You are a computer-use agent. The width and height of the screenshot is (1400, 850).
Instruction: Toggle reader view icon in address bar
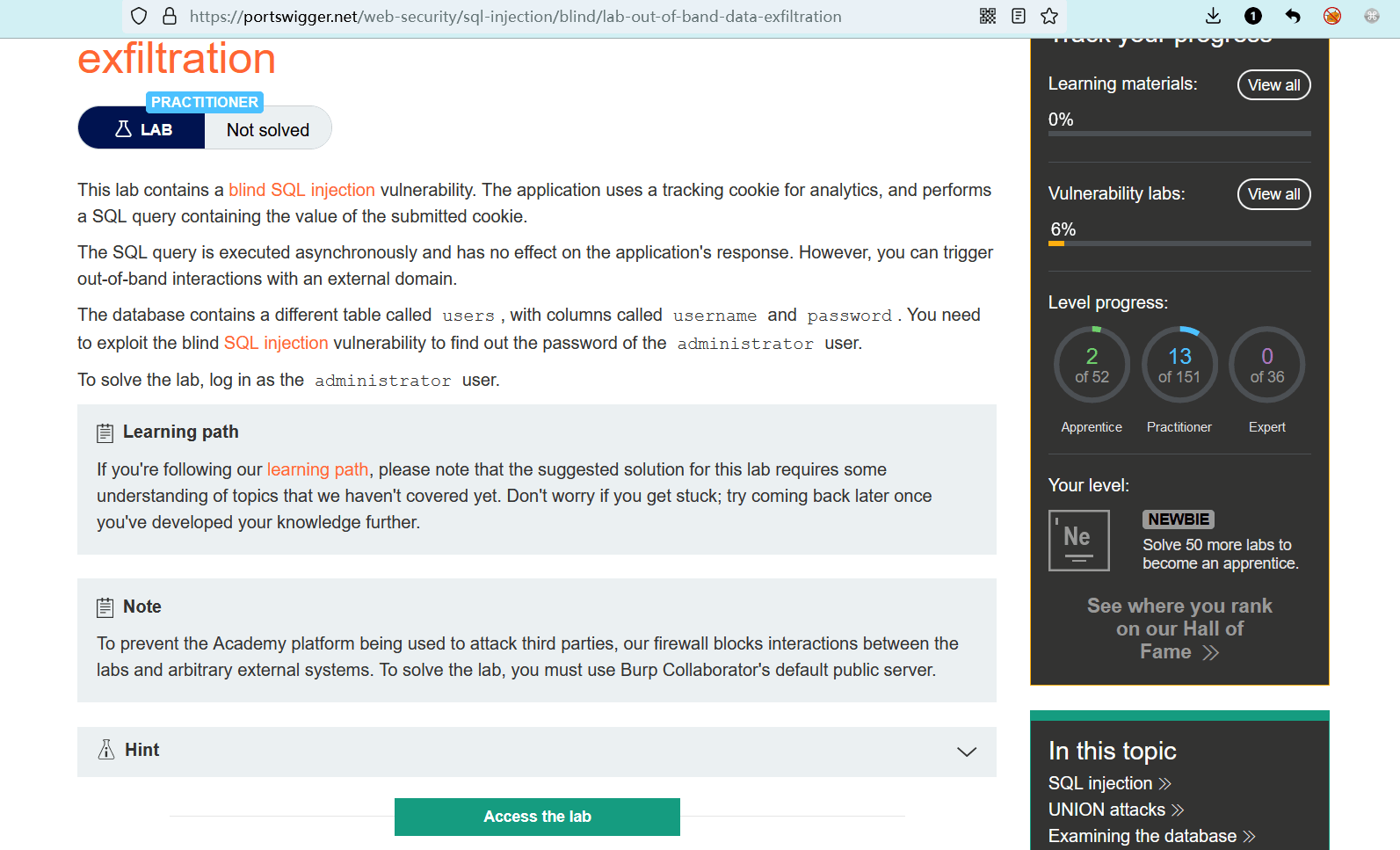1019,16
